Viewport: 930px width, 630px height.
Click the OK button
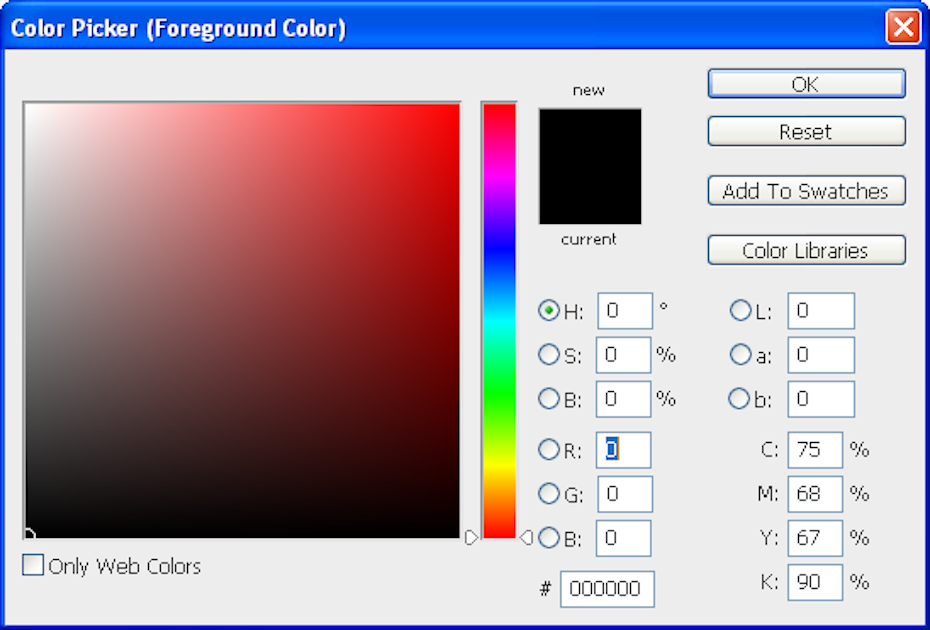pyautogui.click(x=806, y=84)
